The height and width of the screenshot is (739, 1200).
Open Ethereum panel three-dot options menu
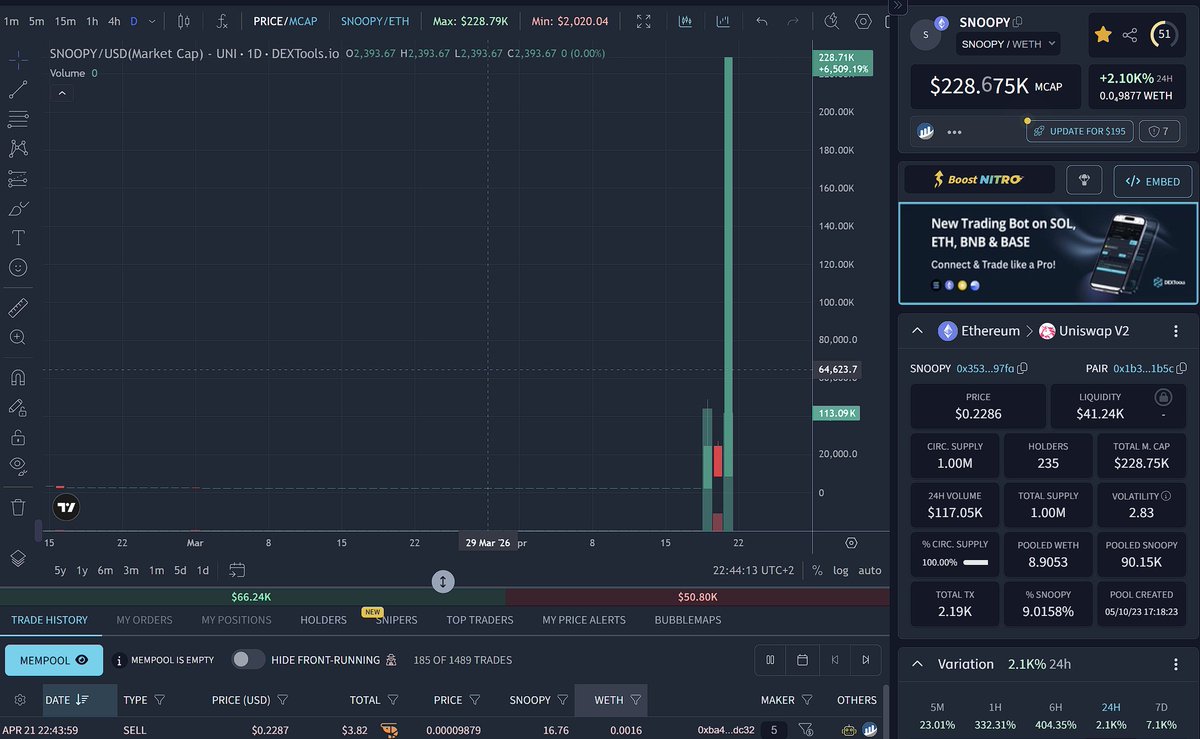pos(1176,331)
